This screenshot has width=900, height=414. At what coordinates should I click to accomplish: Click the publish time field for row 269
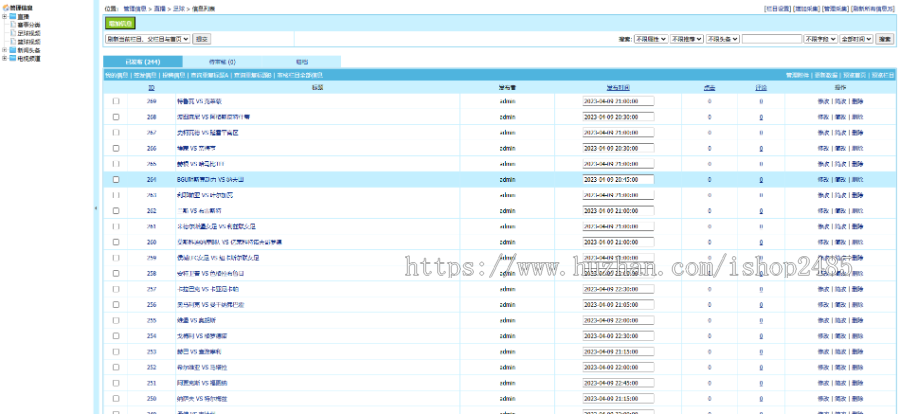[618, 101]
